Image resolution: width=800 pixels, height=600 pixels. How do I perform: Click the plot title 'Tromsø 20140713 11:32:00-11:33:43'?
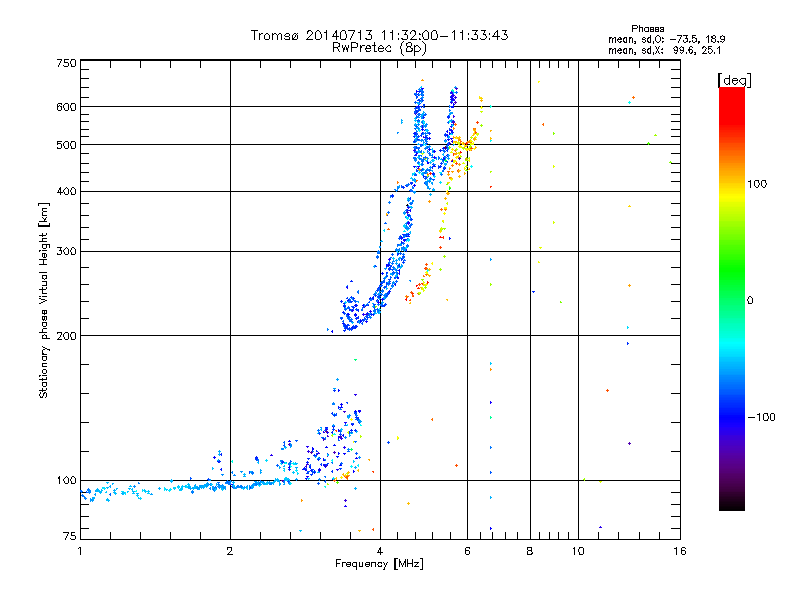point(379,35)
